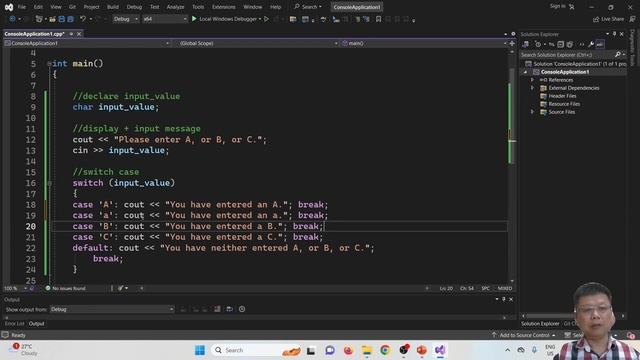The width and height of the screenshot is (640, 360).
Task: Click Collapse All icon in Solution Explorer
Action: coord(561,44)
